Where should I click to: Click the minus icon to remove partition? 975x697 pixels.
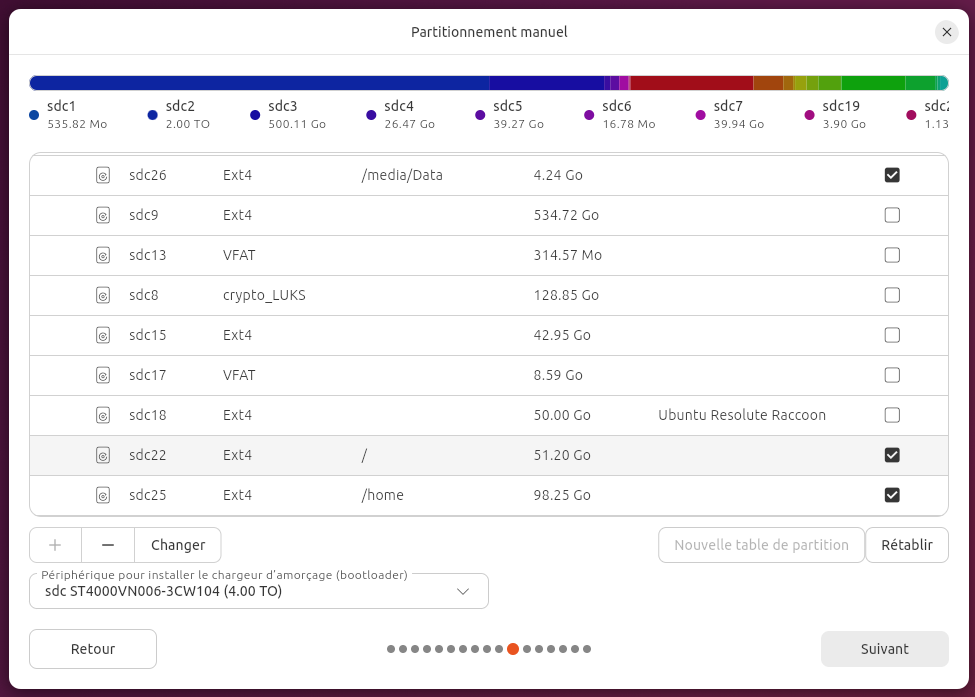coord(108,545)
